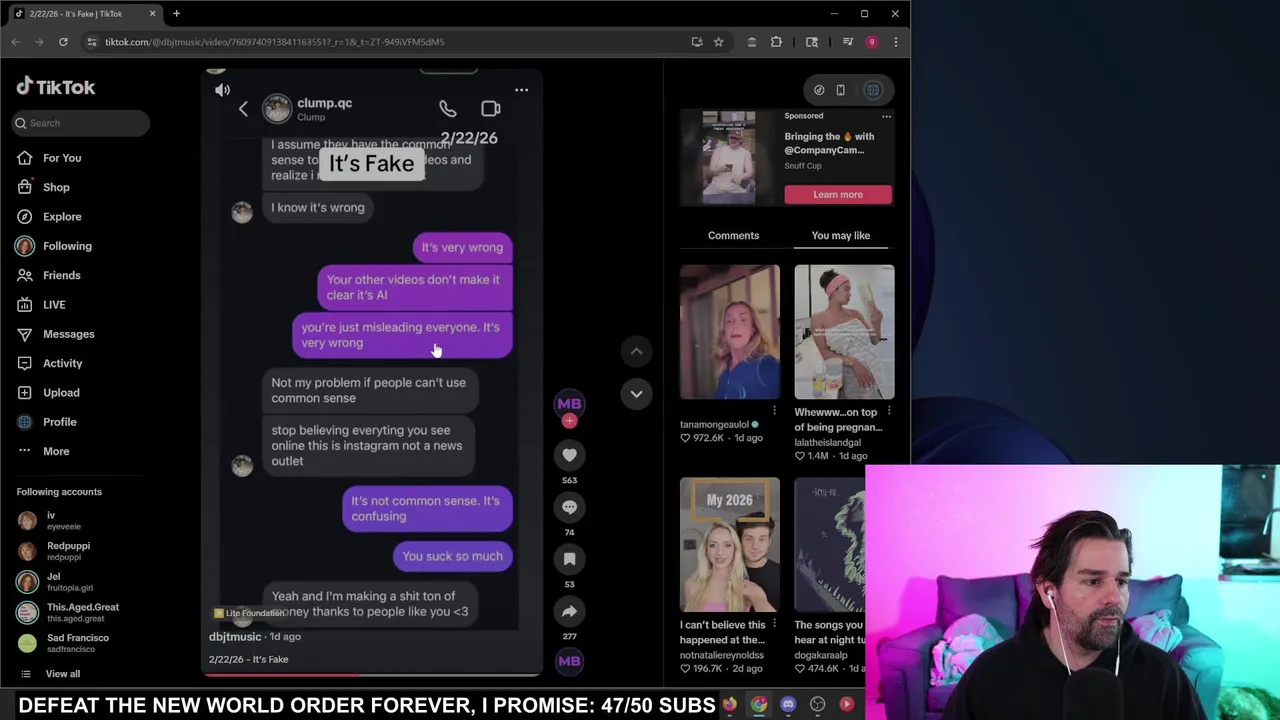This screenshot has height=720, width=1280.
Task: Open the Chrome three-dot menu
Action: click(x=895, y=42)
